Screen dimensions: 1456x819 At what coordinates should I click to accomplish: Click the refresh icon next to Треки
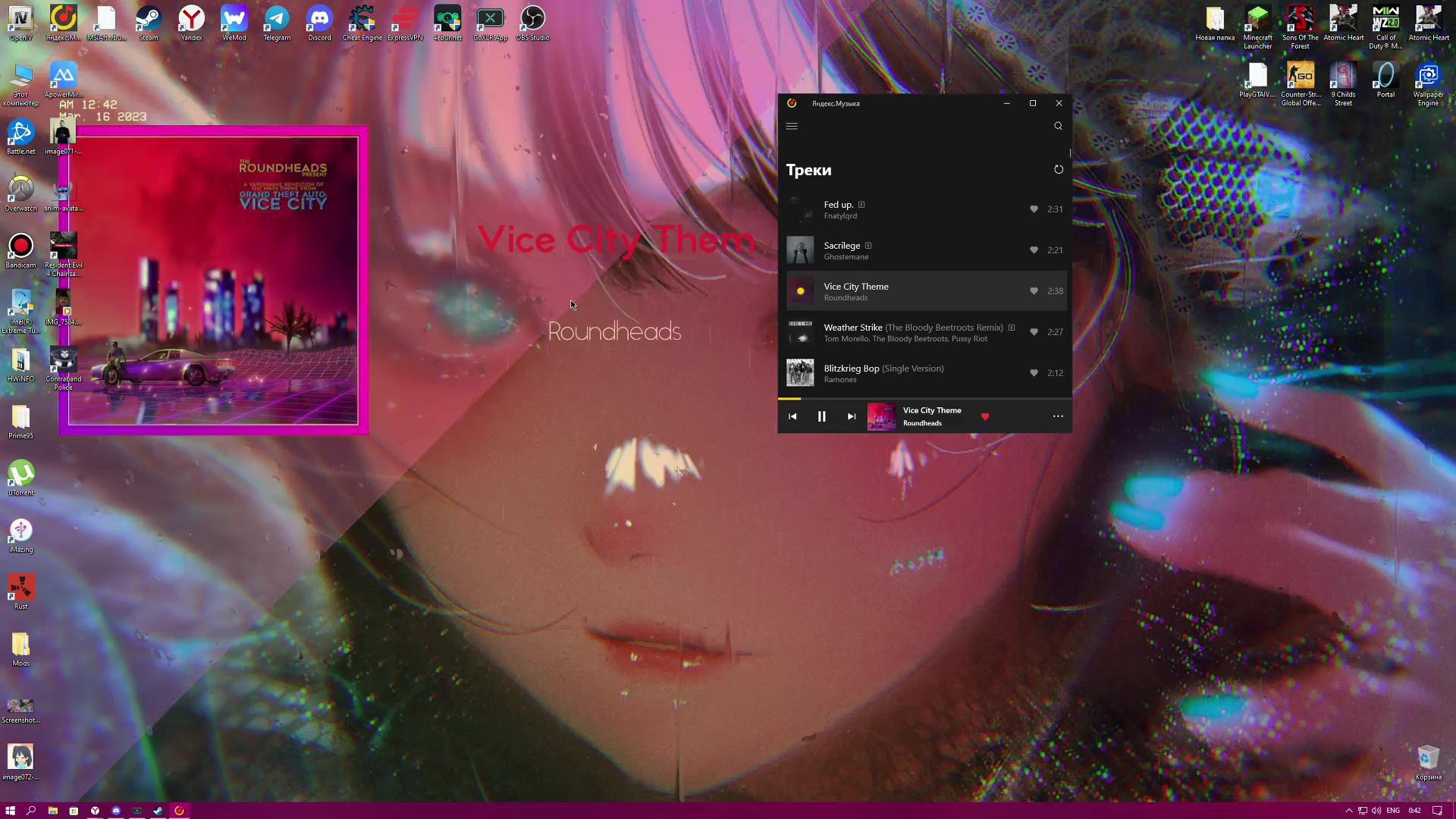click(x=1058, y=170)
